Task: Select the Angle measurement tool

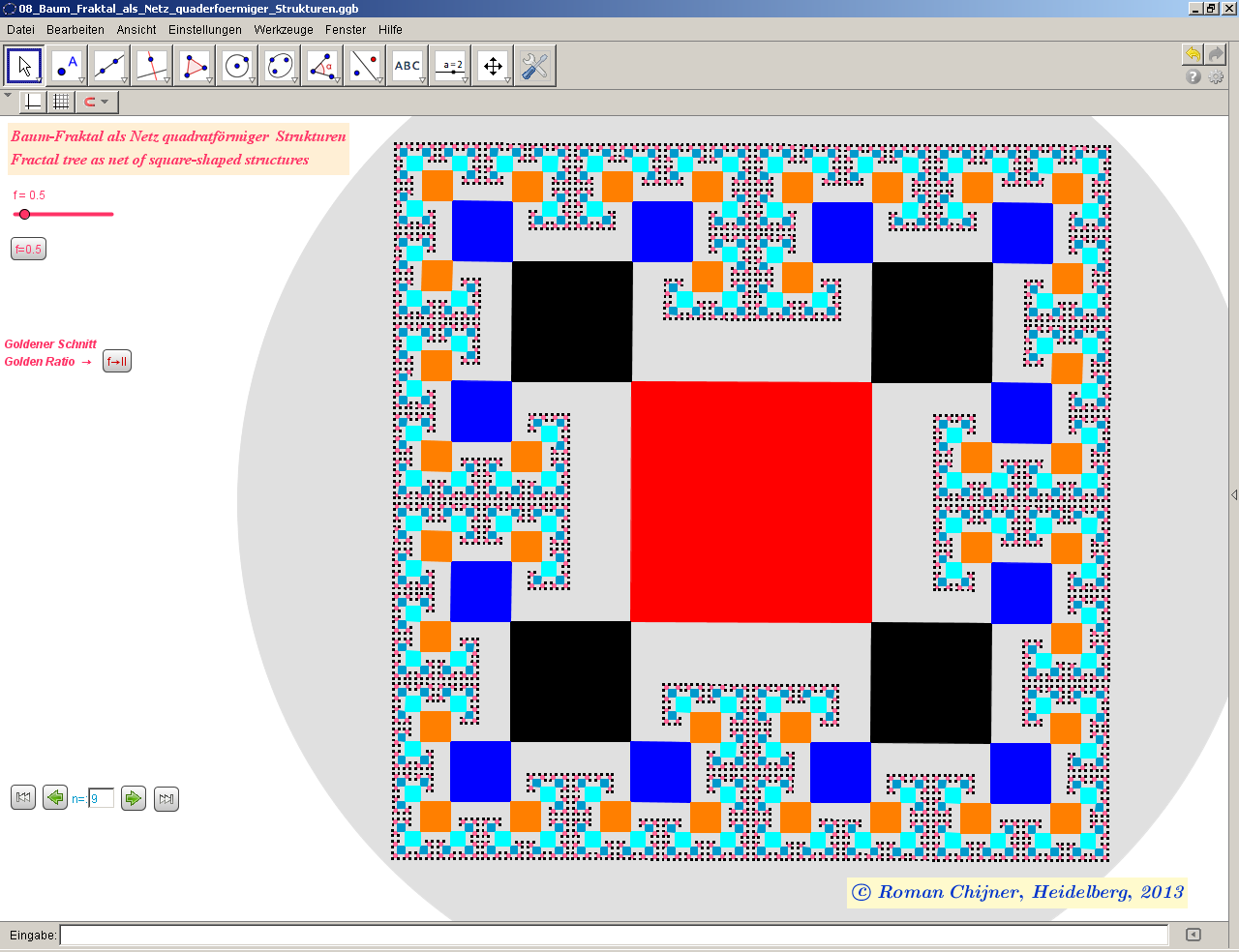Action: [x=322, y=66]
